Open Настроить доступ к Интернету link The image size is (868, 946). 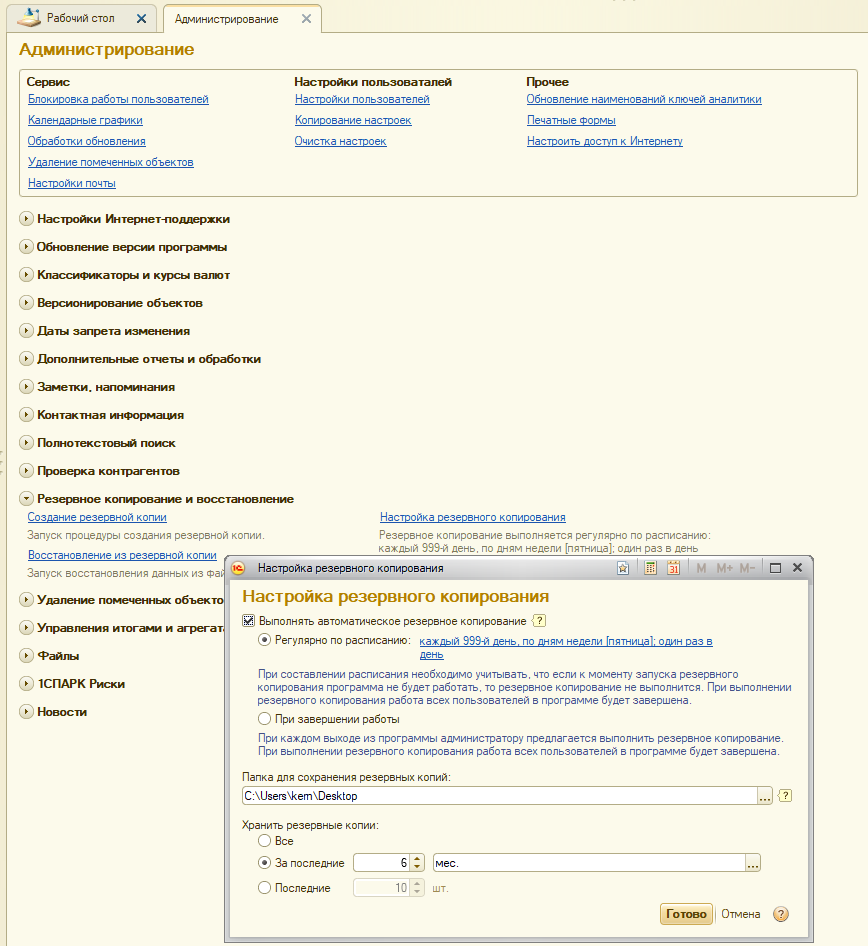pos(604,141)
